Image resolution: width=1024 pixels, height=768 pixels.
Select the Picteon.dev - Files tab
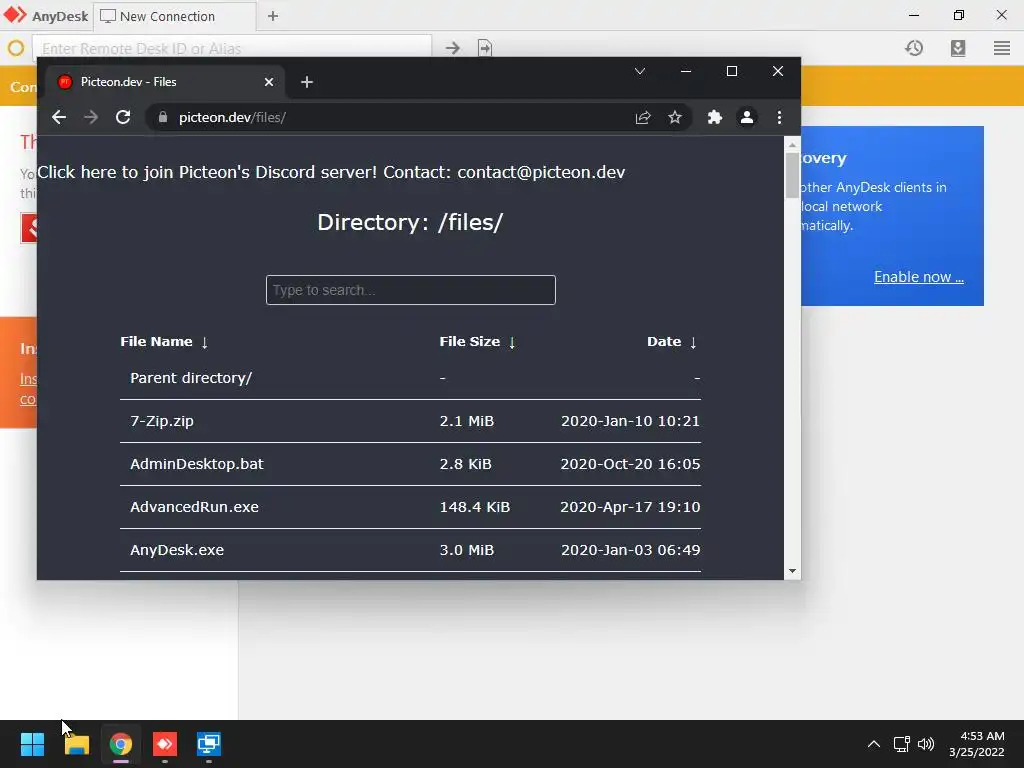click(x=165, y=82)
